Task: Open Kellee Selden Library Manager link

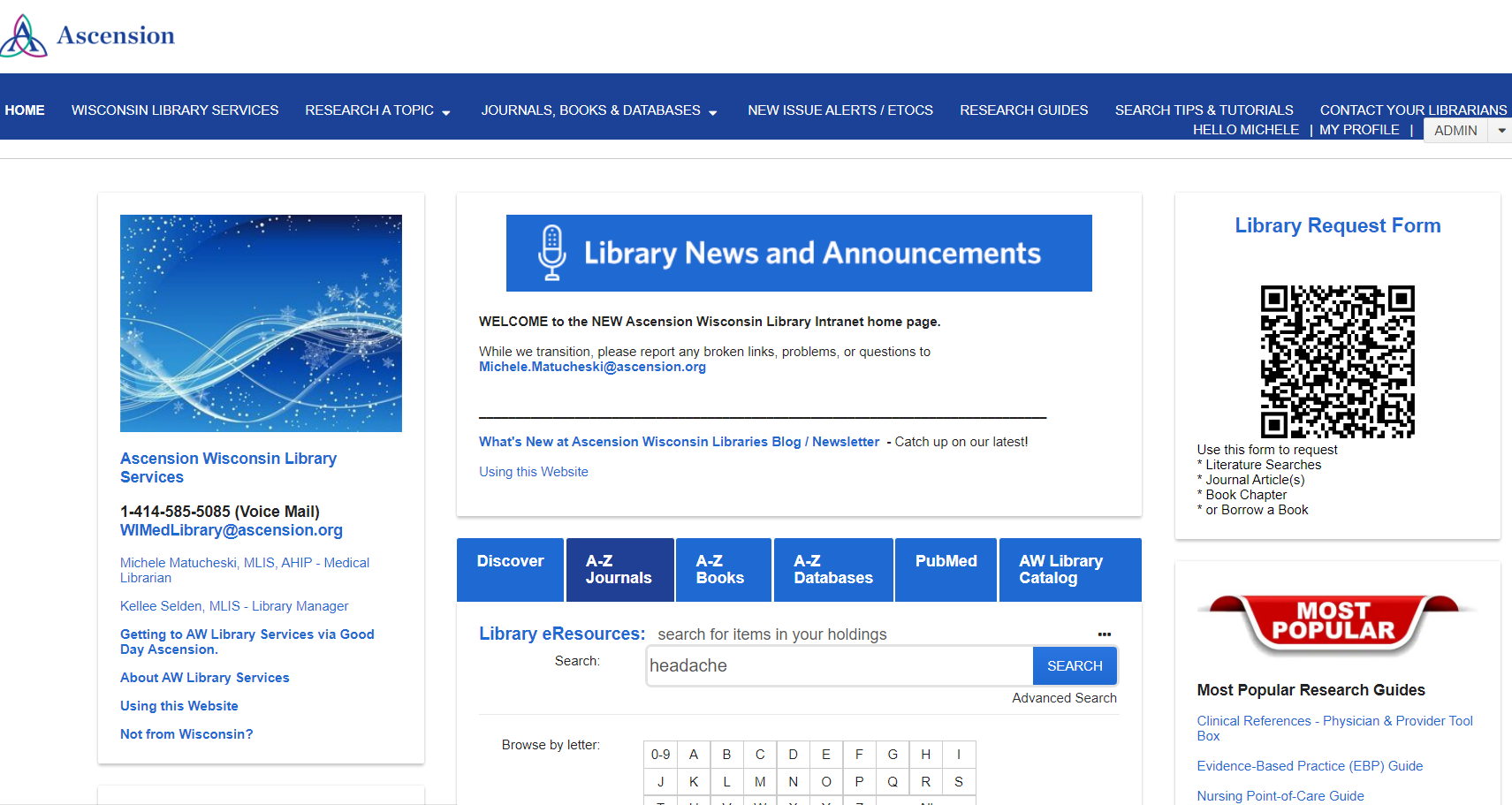Action: pos(234,606)
